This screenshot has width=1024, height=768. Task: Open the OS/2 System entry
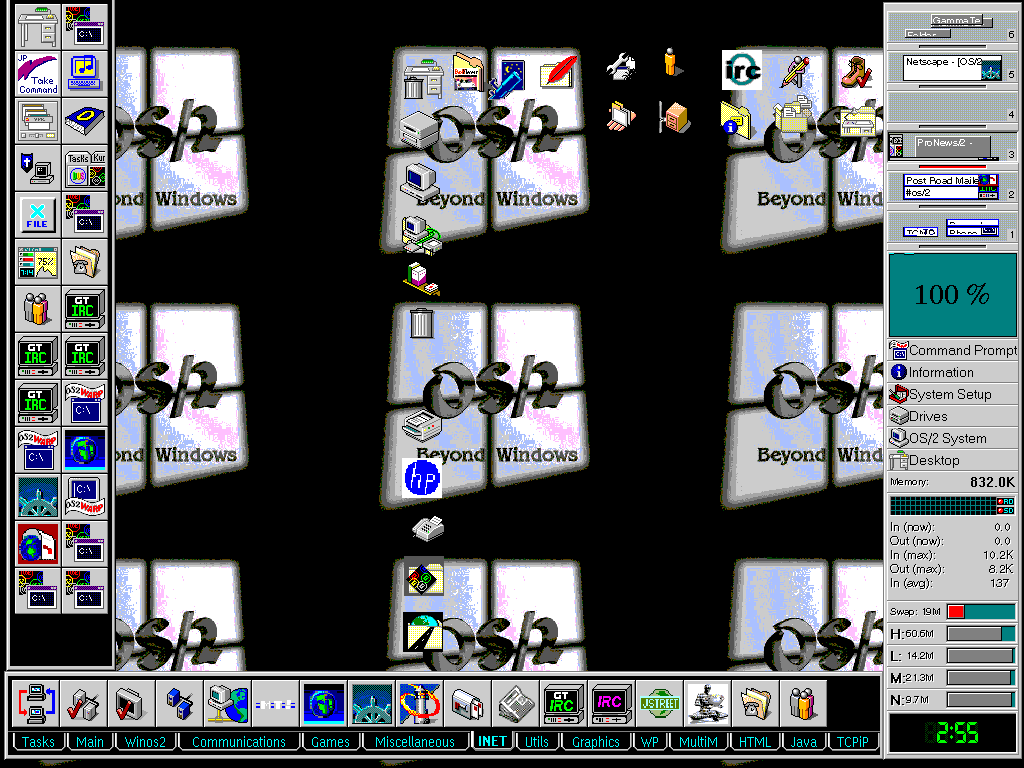coord(953,438)
